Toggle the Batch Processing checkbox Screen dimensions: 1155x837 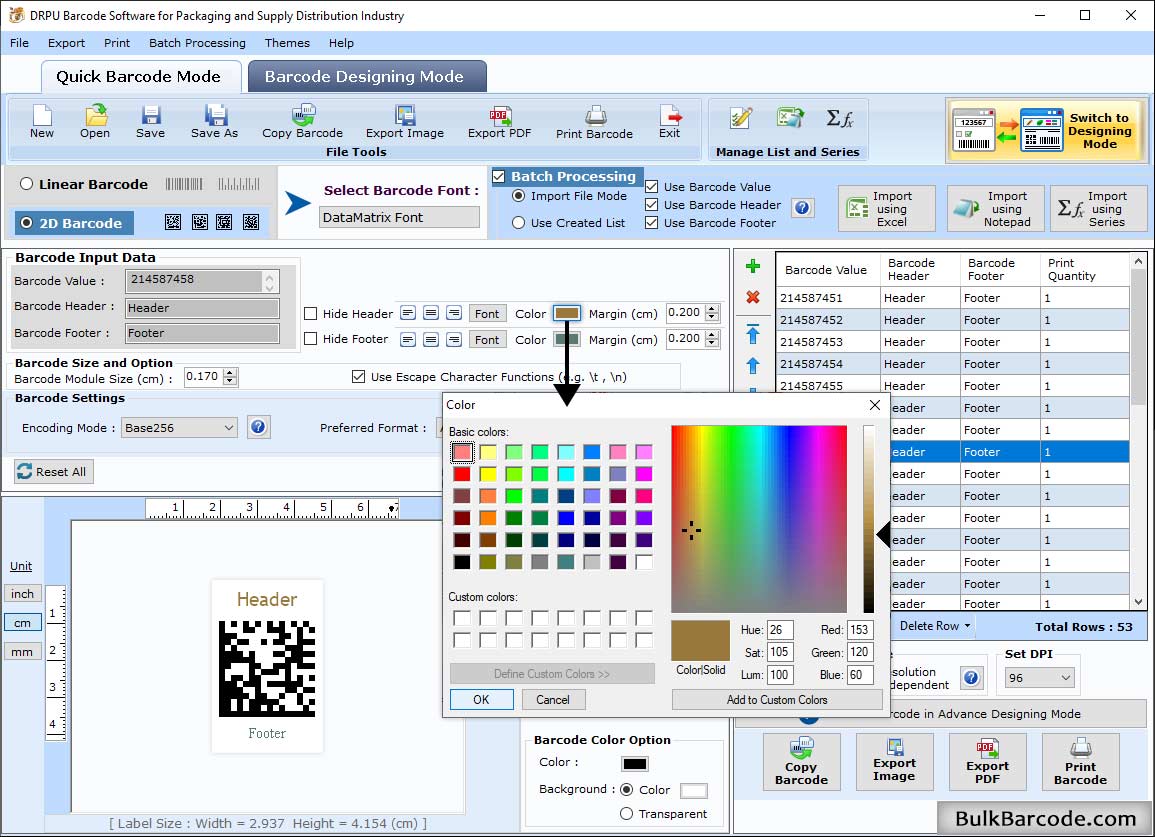pyautogui.click(x=499, y=176)
